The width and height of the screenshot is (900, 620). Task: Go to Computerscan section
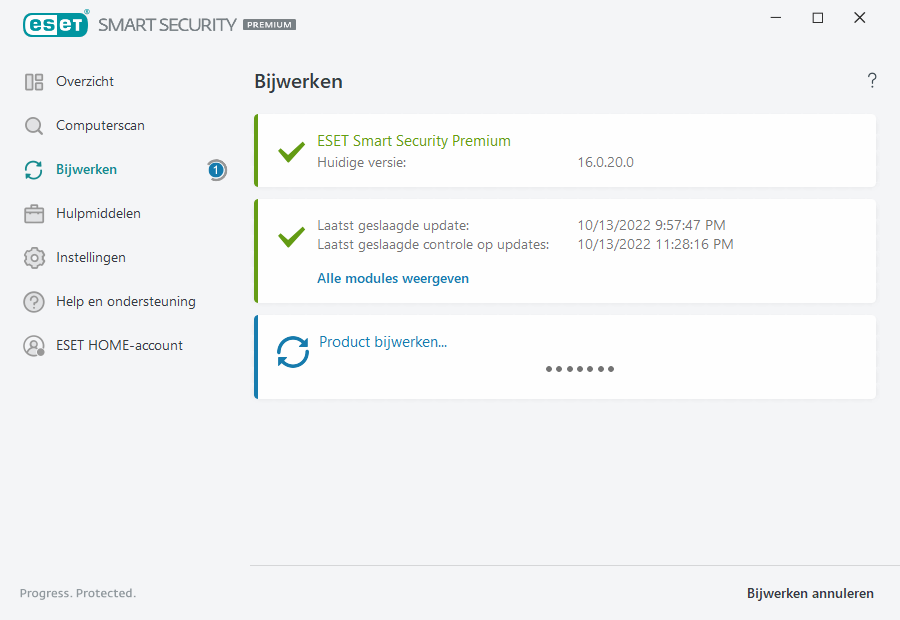click(100, 126)
